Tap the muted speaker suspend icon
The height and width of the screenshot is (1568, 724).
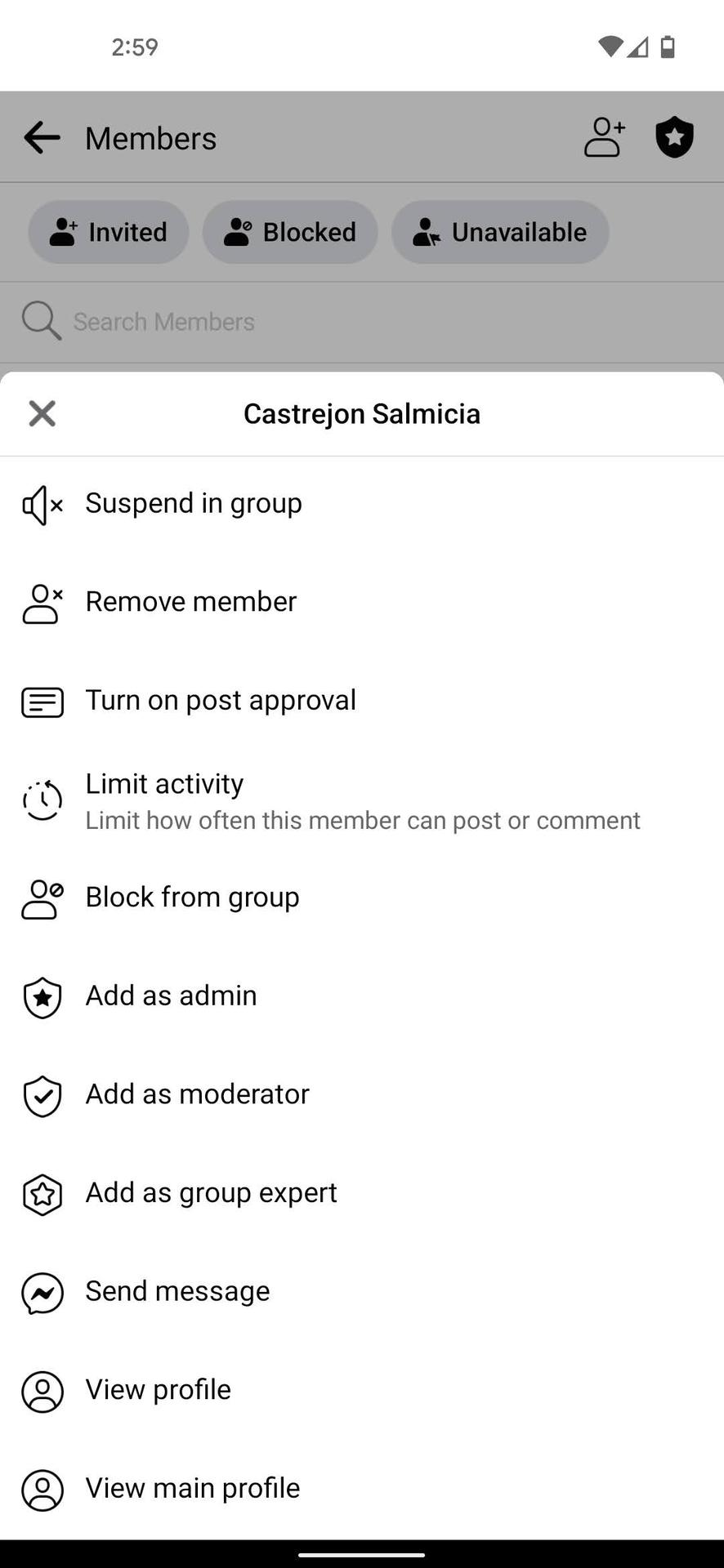[42, 506]
